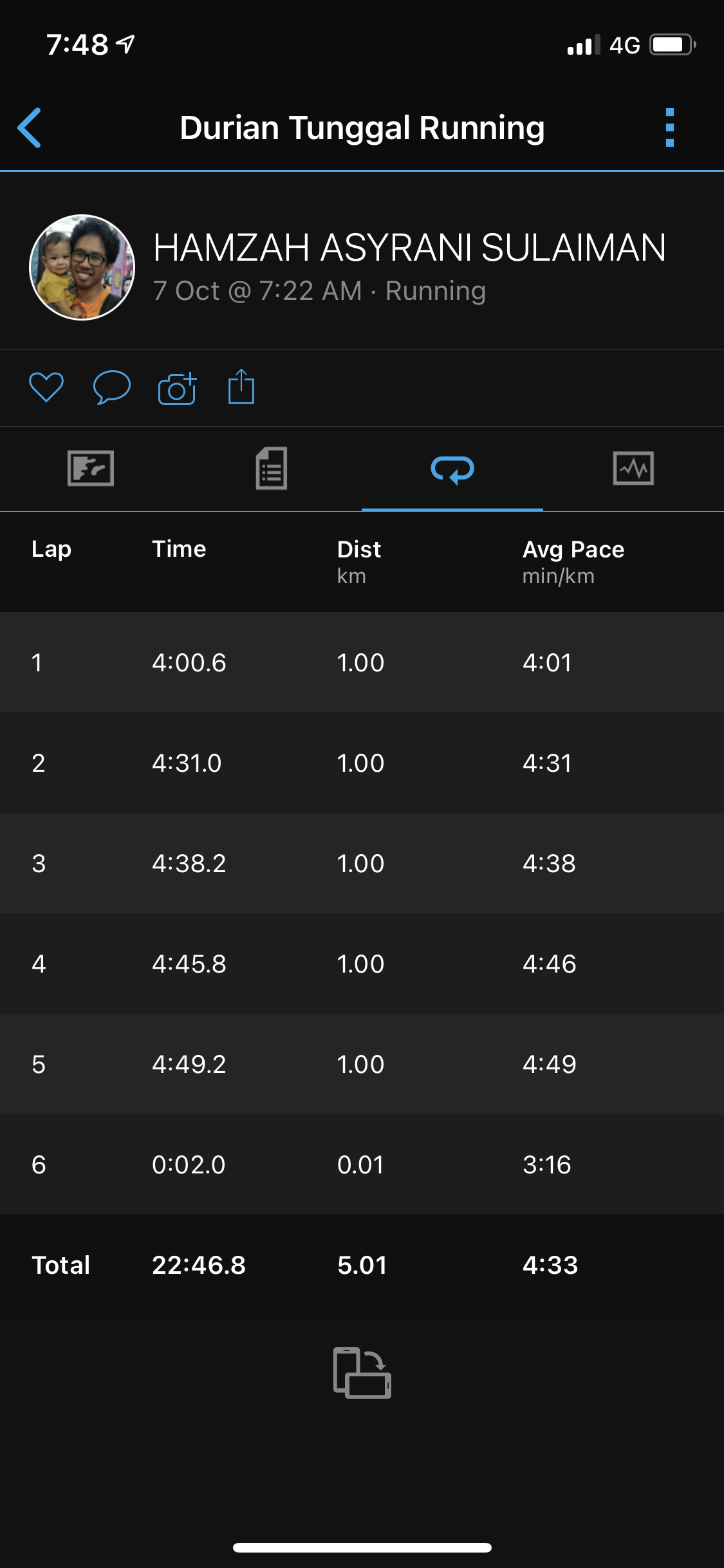The image size is (724, 1568).
Task: Switch to the map overview tab
Action: [91, 468]
